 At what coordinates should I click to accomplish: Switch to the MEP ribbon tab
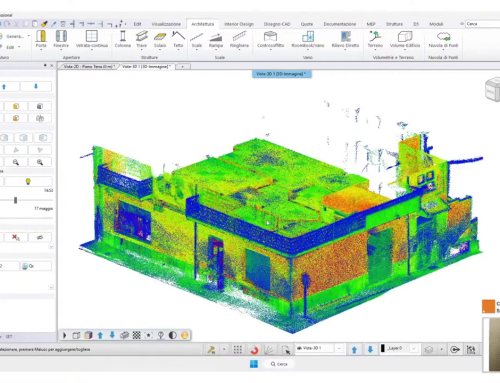371,24
